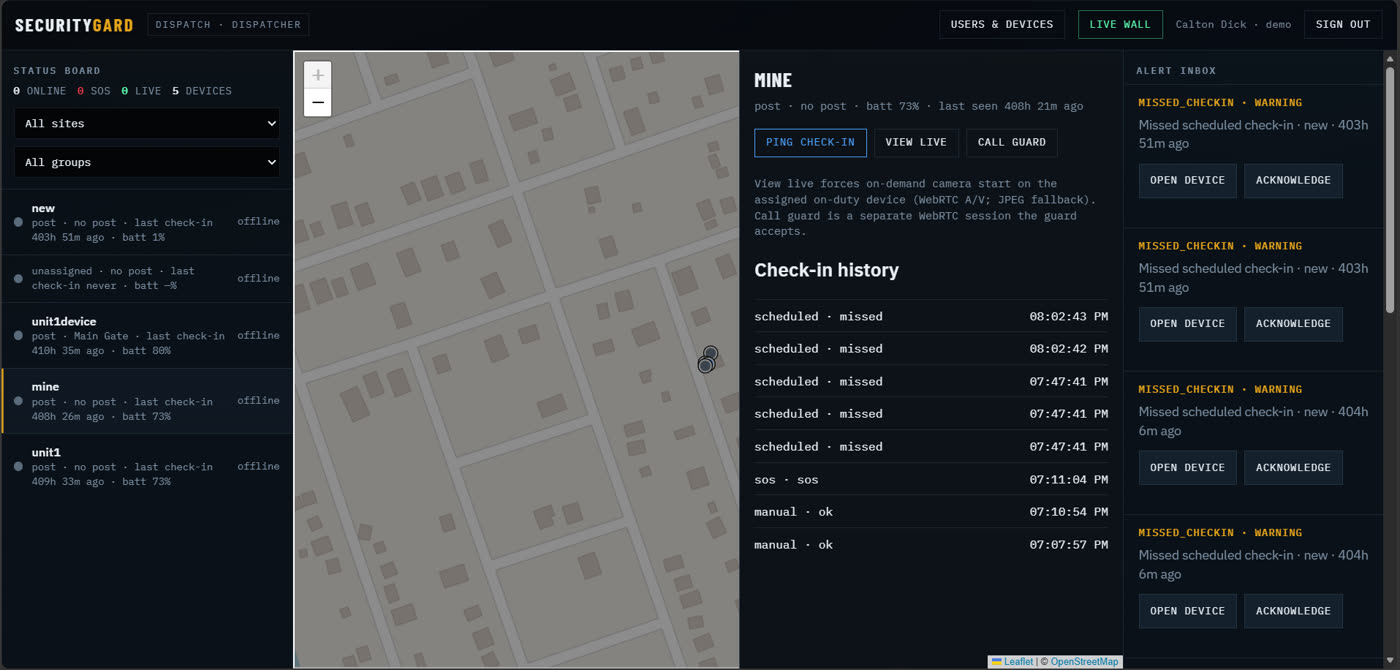Send a Ping Check-in to device

click(810, 142)
